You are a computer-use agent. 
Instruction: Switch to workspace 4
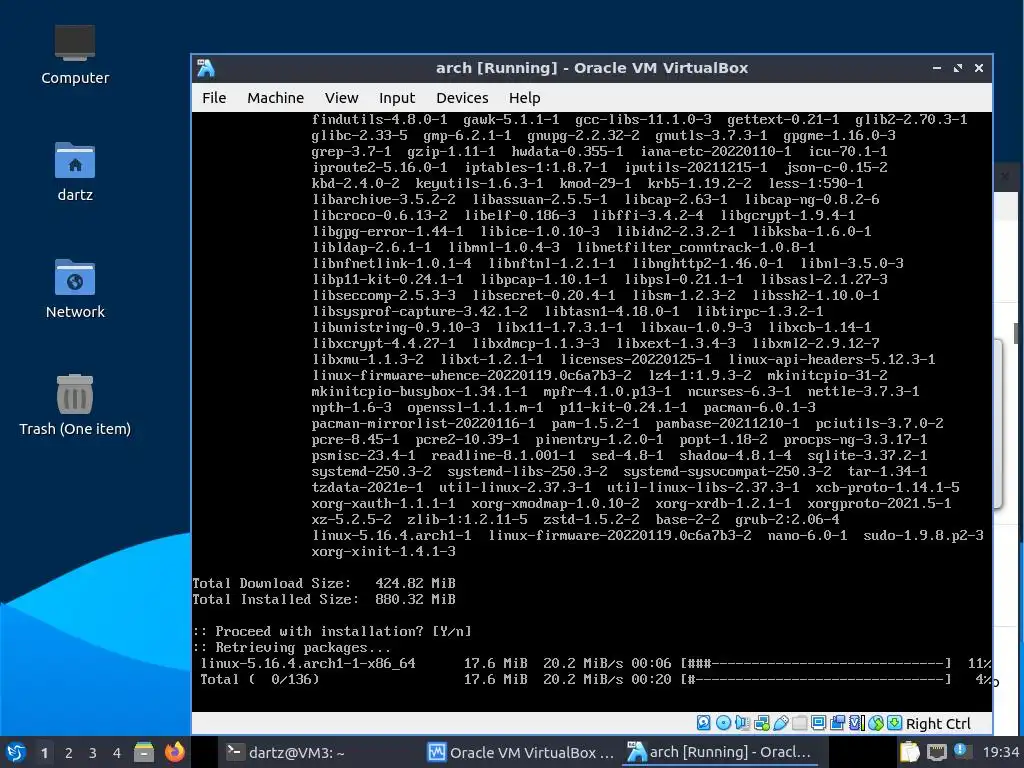117,753
